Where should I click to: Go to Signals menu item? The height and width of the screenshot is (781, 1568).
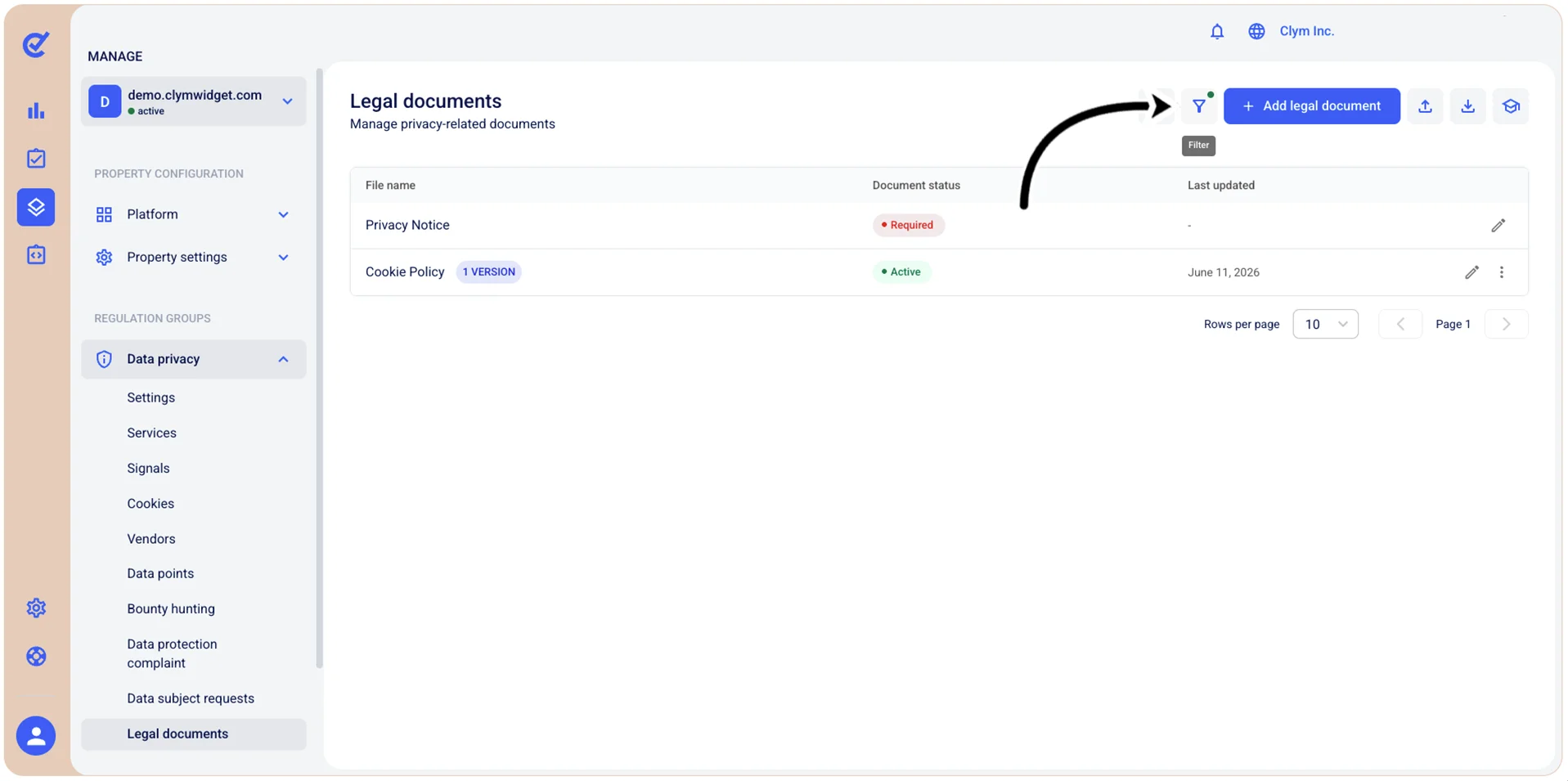148,468
